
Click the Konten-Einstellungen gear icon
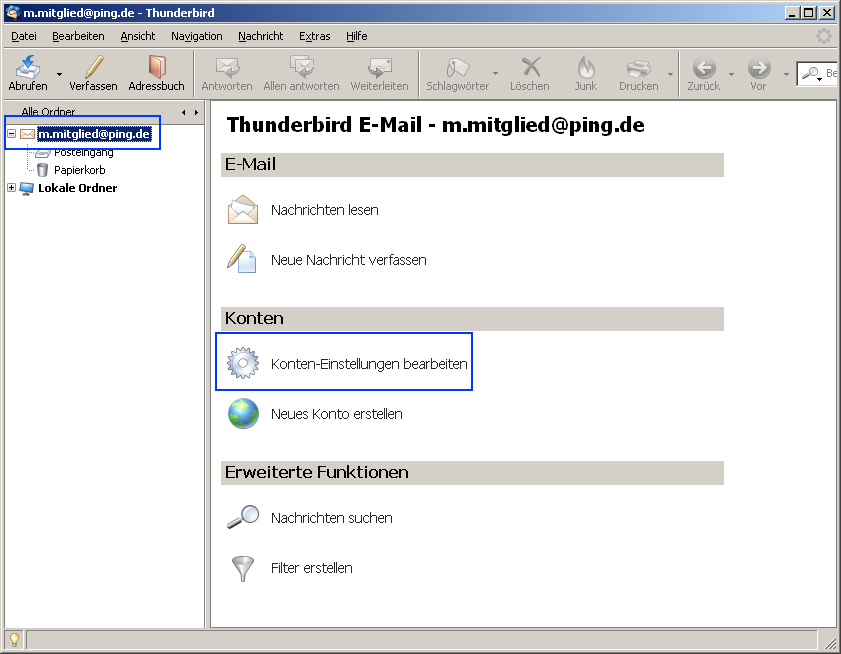pos(243,364)
